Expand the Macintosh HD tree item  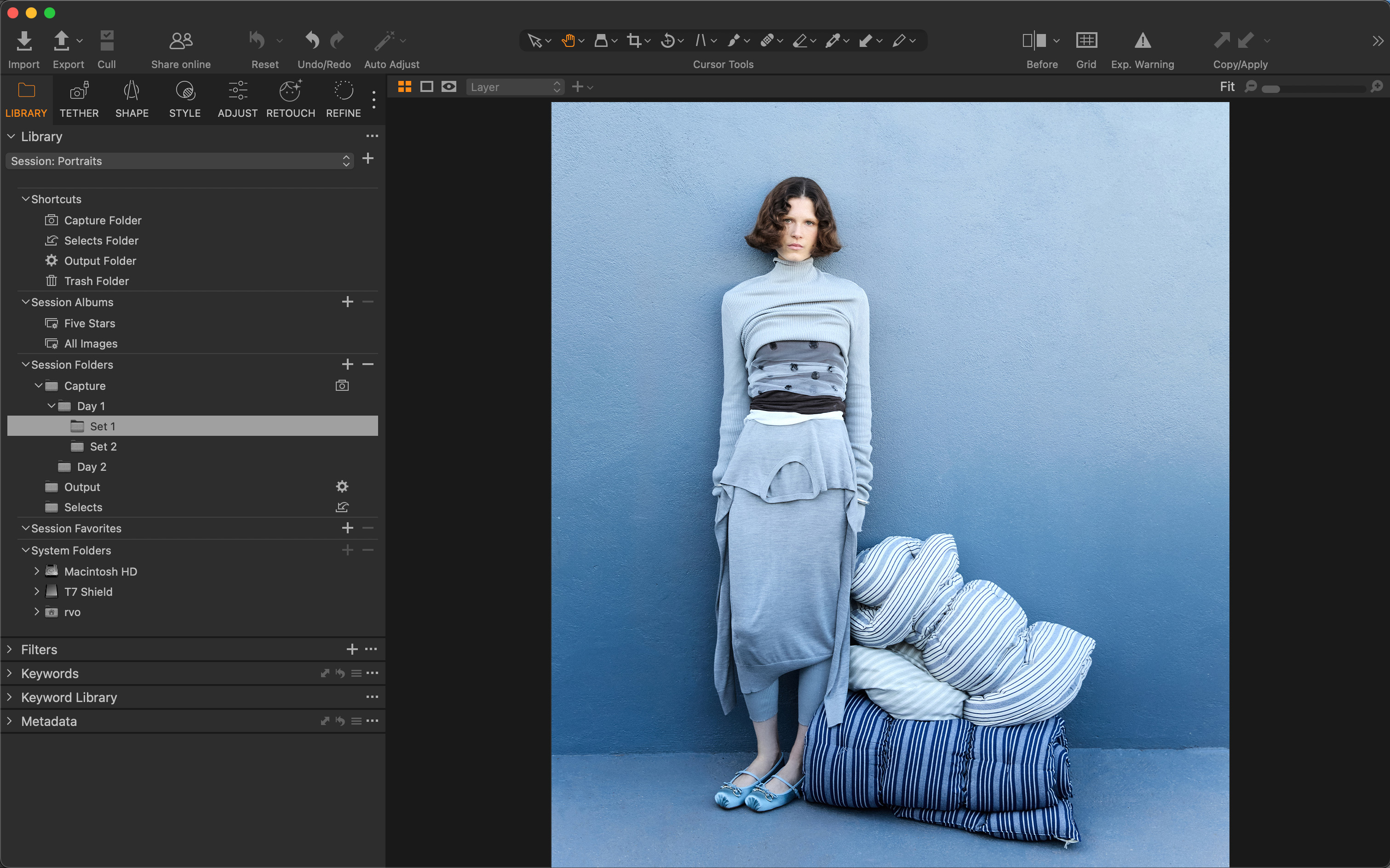(x=37, y=571)
